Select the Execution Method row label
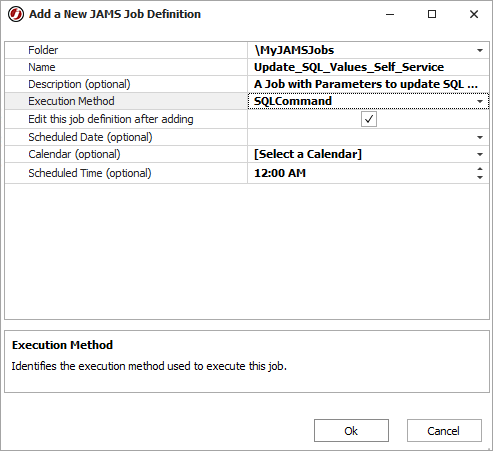Screen dimensions: 493x451 point(71,101)
